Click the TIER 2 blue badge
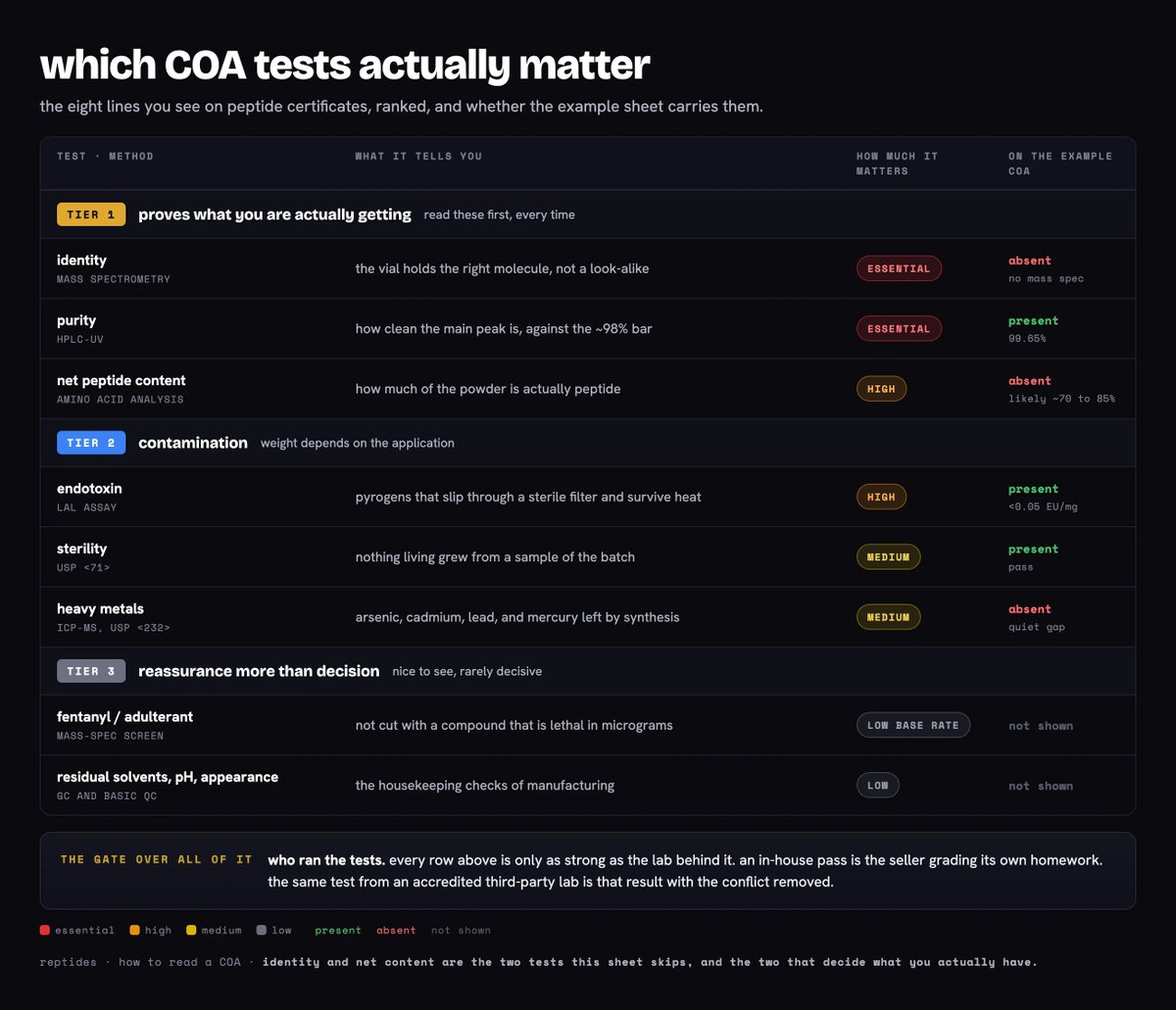1176x1010 pixels. point(91,443)
